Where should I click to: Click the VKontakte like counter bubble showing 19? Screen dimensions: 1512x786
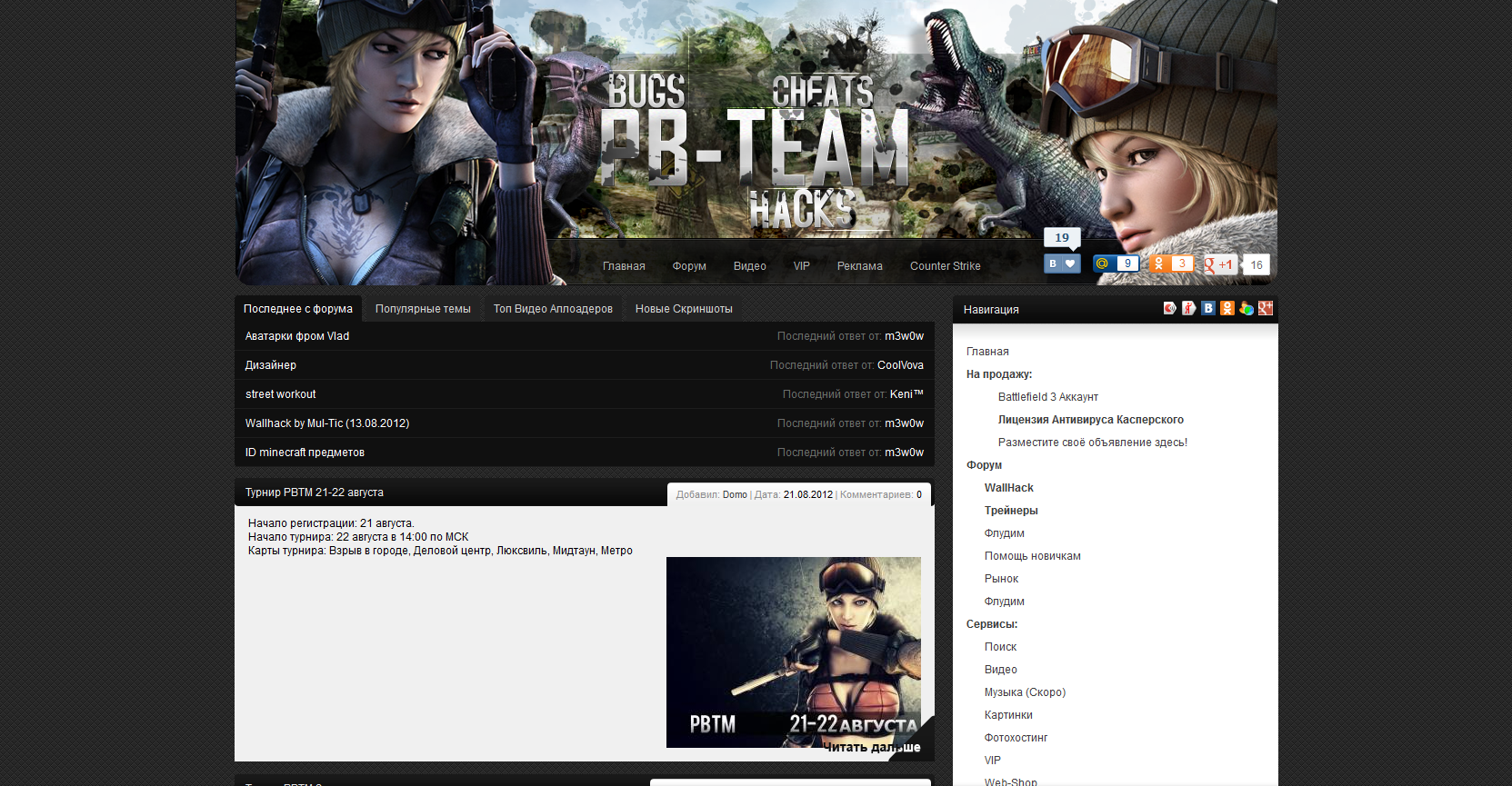[x=1062, y=238]
